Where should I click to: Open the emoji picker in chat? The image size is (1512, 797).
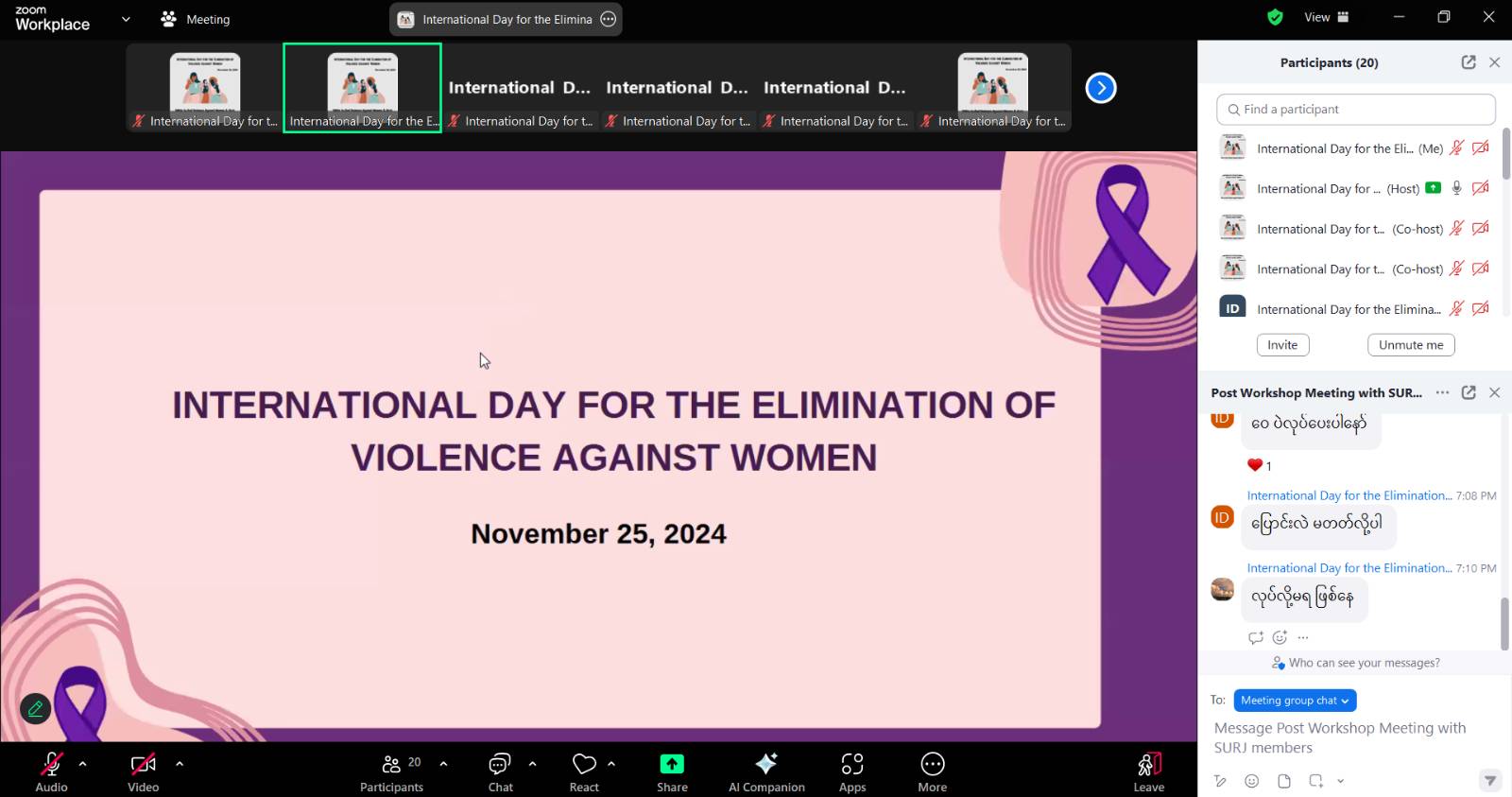coord(1251,781)
